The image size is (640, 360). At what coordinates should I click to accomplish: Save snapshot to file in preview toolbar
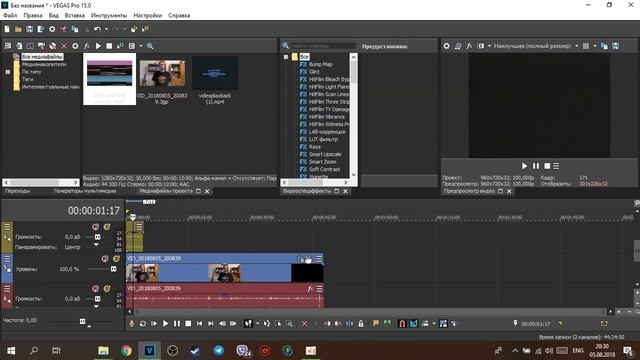pos(615,46)
